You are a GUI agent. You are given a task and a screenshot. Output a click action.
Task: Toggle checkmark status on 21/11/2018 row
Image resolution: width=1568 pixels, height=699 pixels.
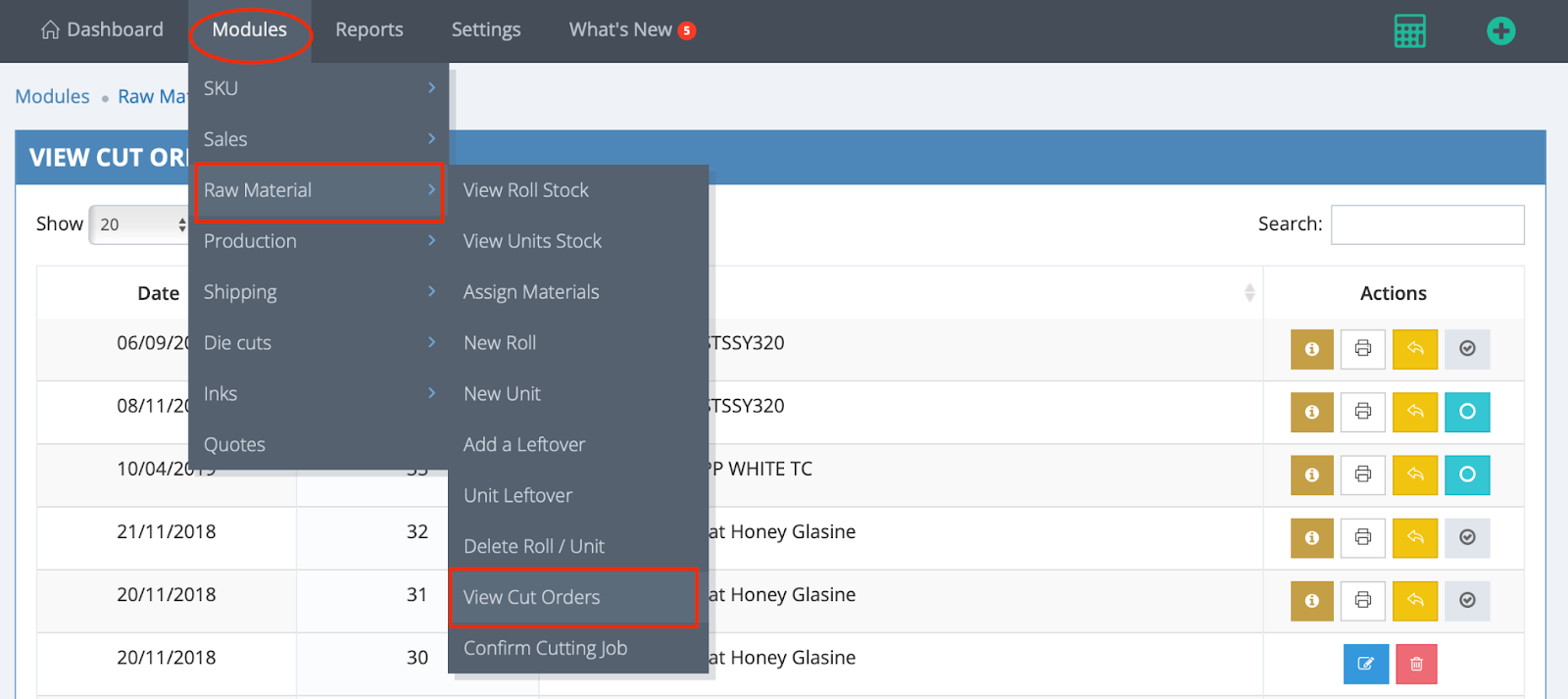(x=1467, y=537)
